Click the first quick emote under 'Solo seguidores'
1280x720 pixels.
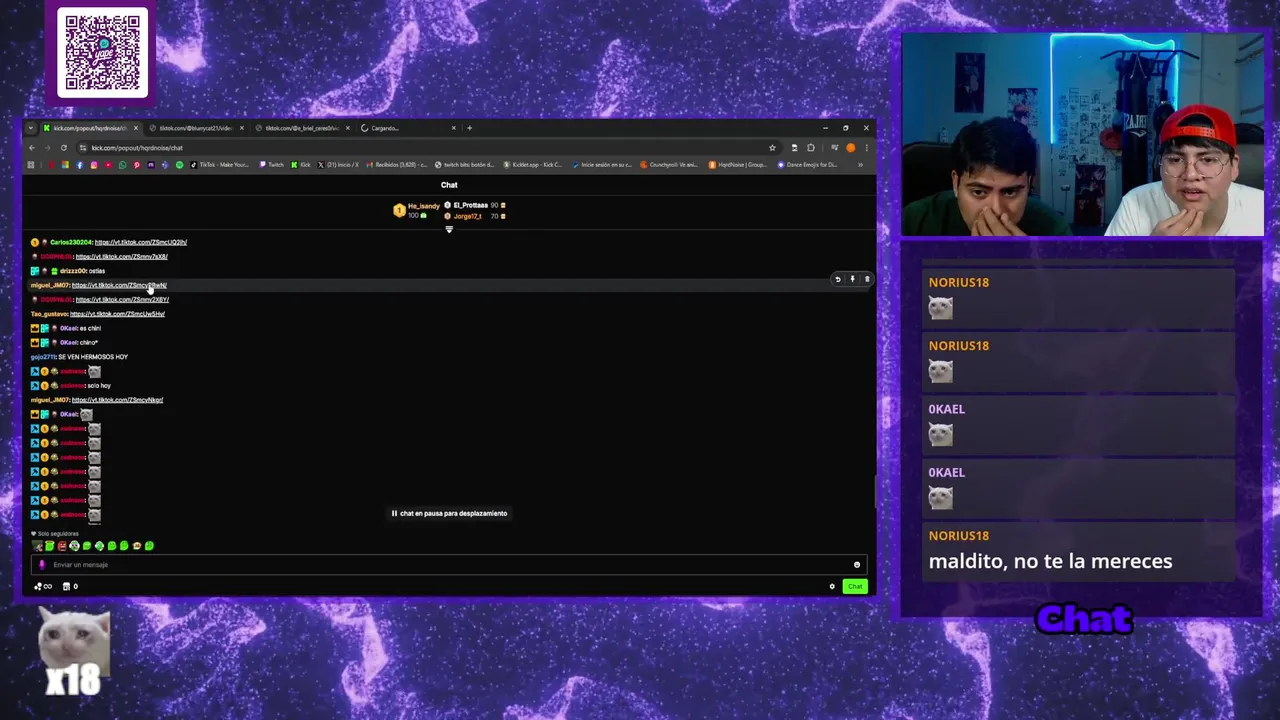click(x=38, y=546)
